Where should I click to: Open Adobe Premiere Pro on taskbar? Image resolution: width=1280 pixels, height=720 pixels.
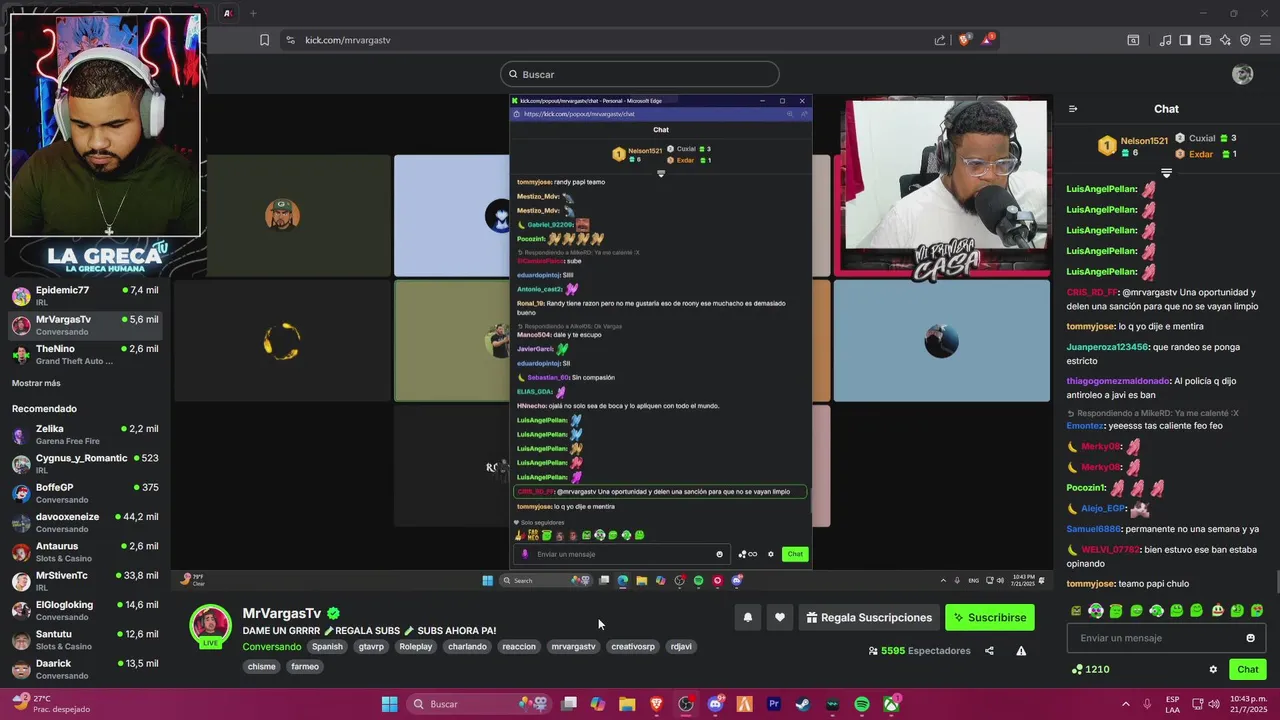[774, 704]
